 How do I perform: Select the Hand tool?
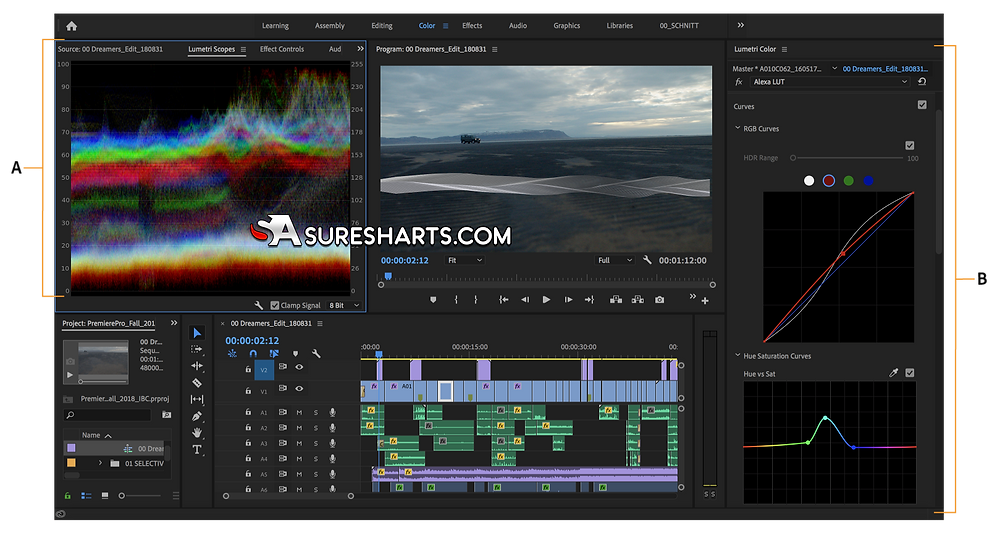pyautogui.click(x=197, y=433)
